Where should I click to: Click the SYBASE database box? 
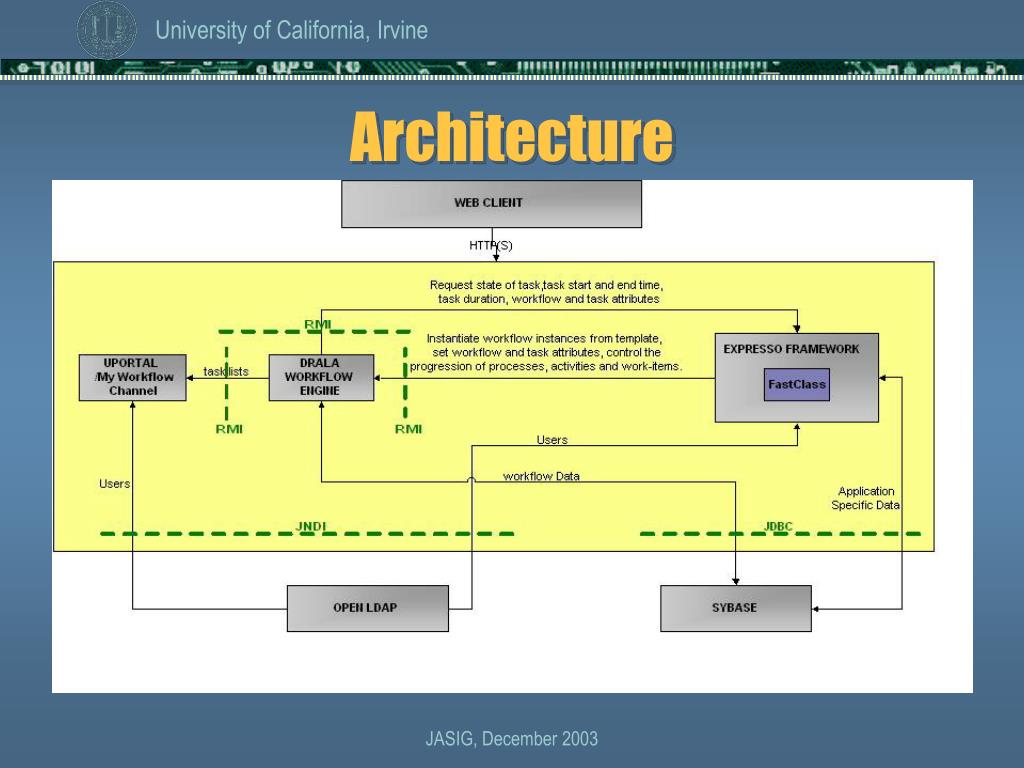pos(736,608)
